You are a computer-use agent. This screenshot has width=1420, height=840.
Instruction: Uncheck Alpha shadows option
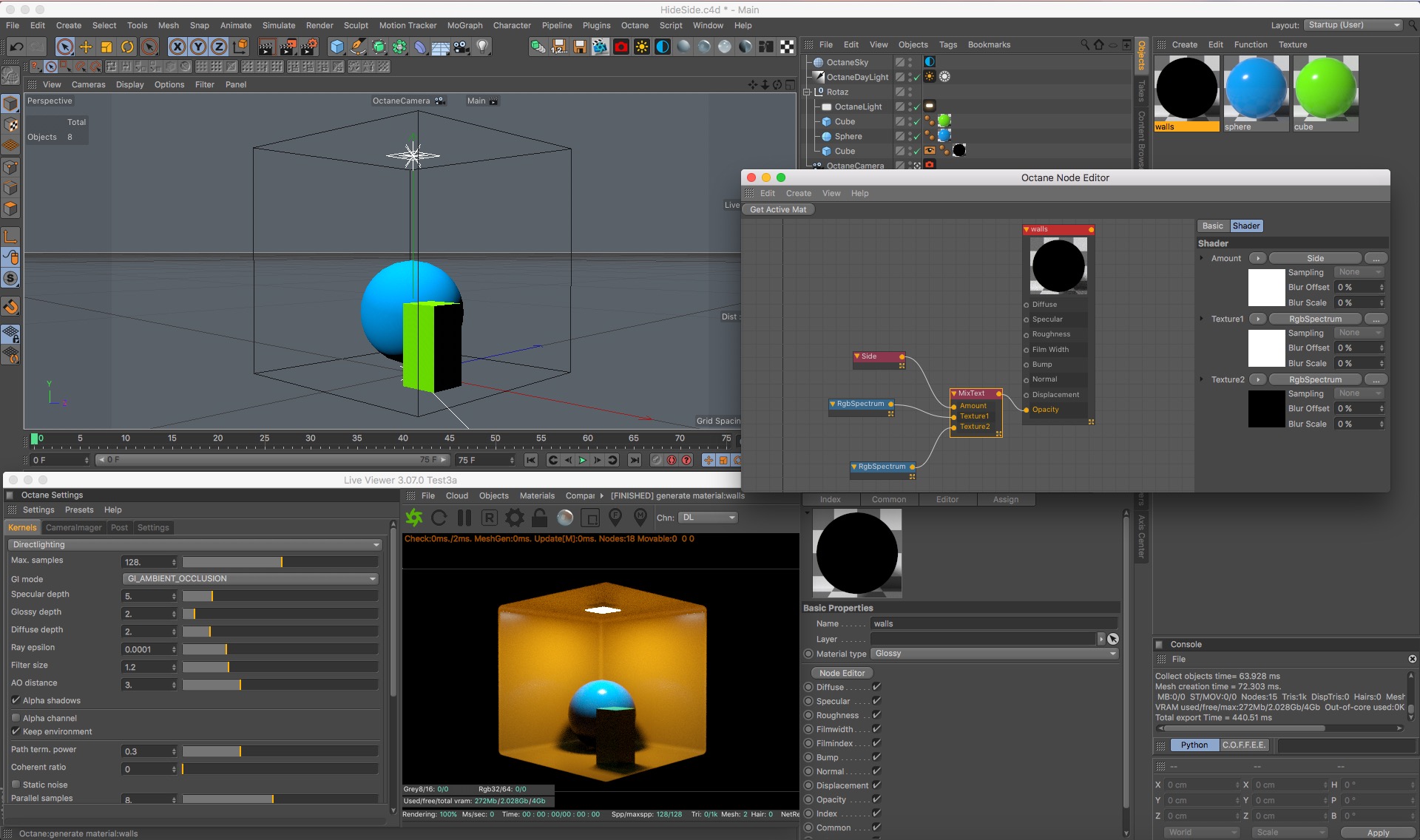tap(16, 700)
